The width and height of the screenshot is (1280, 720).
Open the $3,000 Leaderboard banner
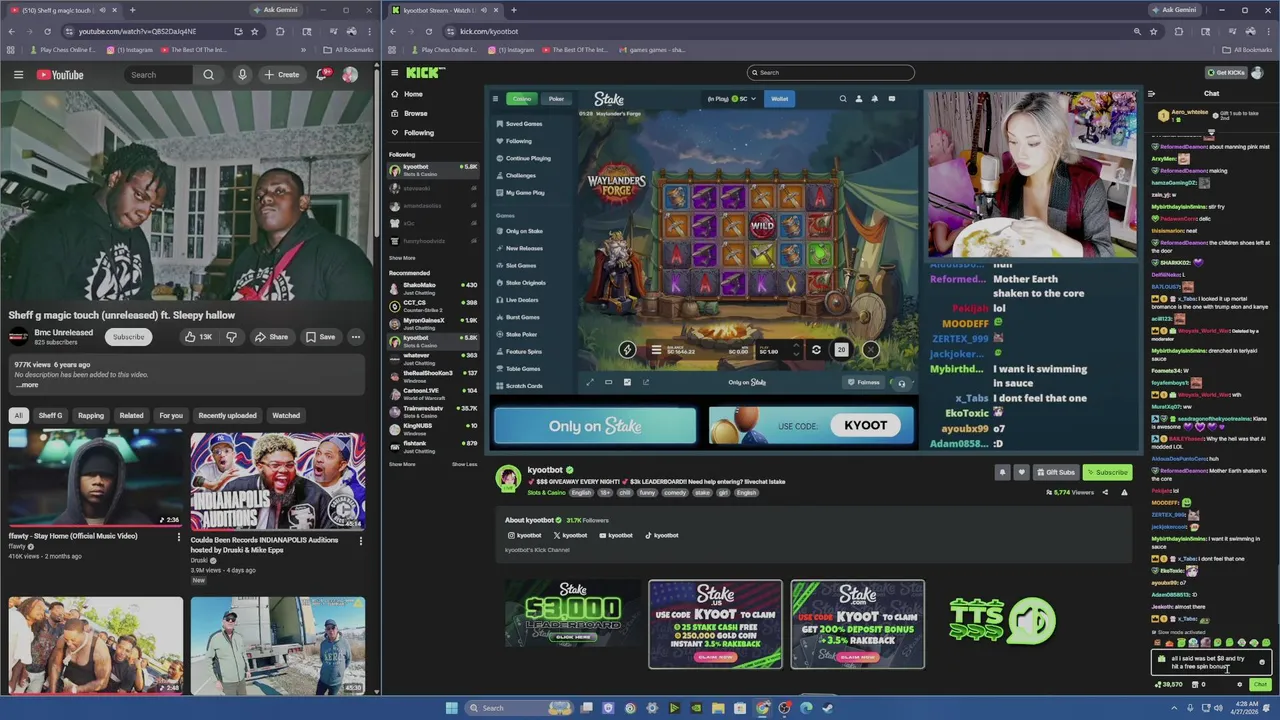(x=573, y=612)
